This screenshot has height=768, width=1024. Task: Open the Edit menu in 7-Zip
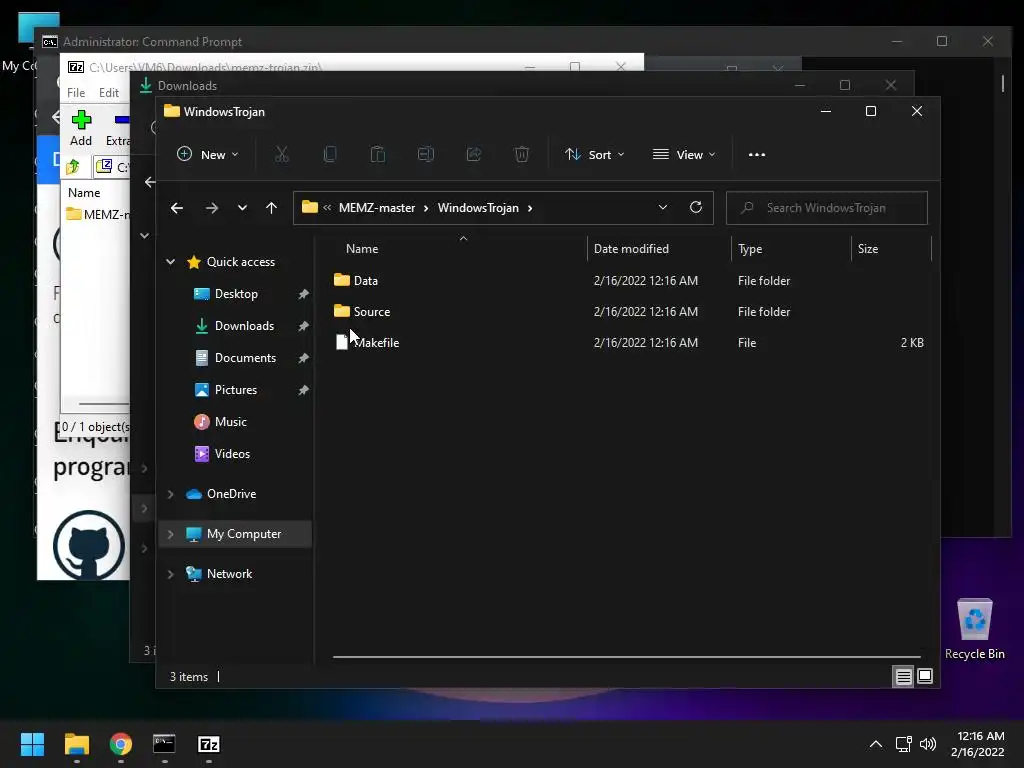click(x=108, y=93)
